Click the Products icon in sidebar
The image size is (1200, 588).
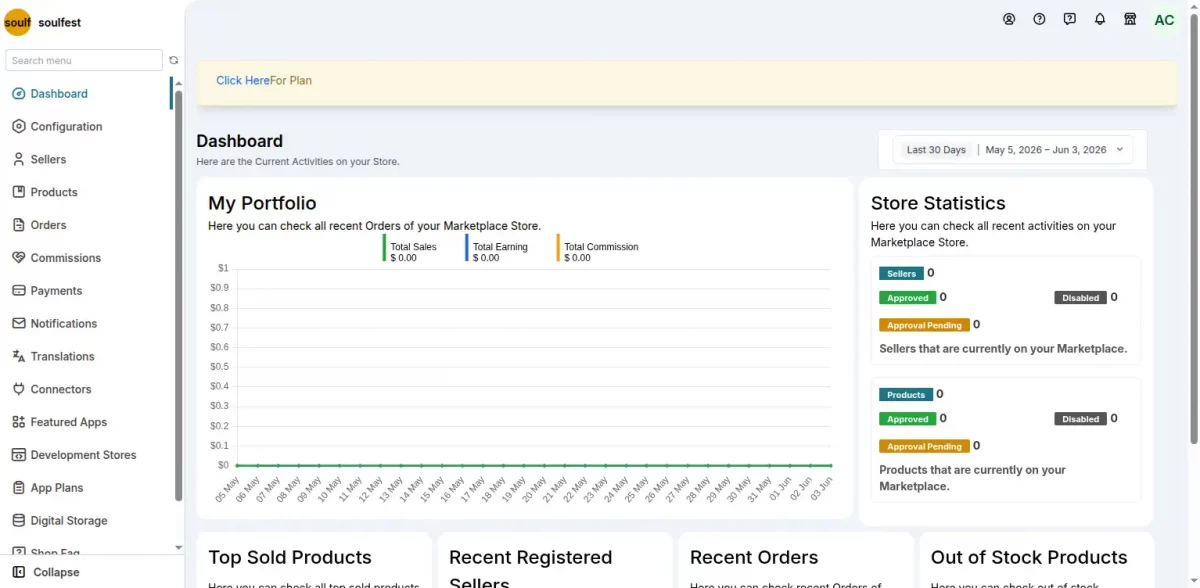click(x=18, y=192)
